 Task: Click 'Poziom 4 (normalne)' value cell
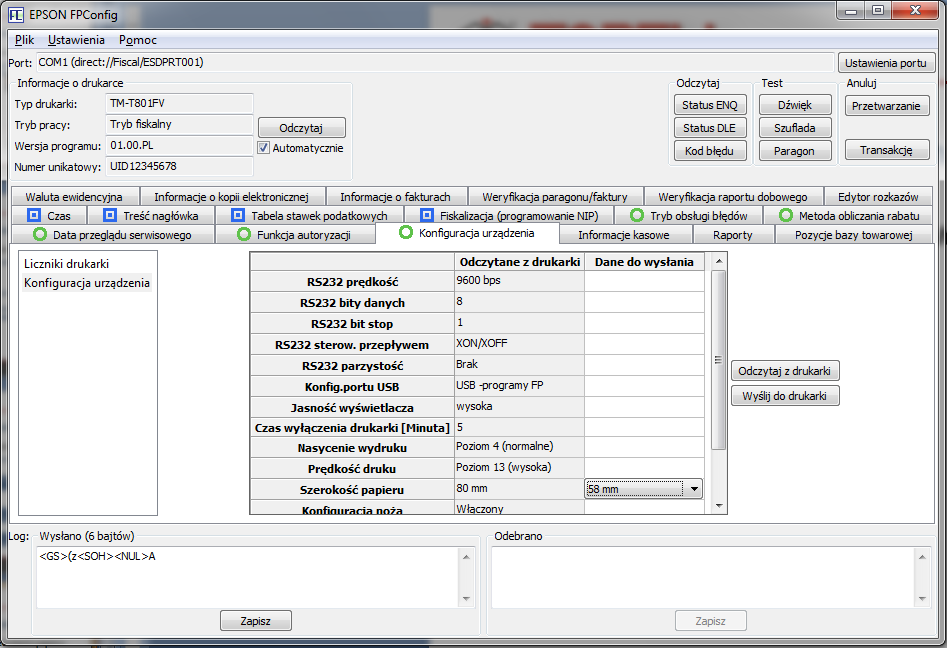pos(519,447)
